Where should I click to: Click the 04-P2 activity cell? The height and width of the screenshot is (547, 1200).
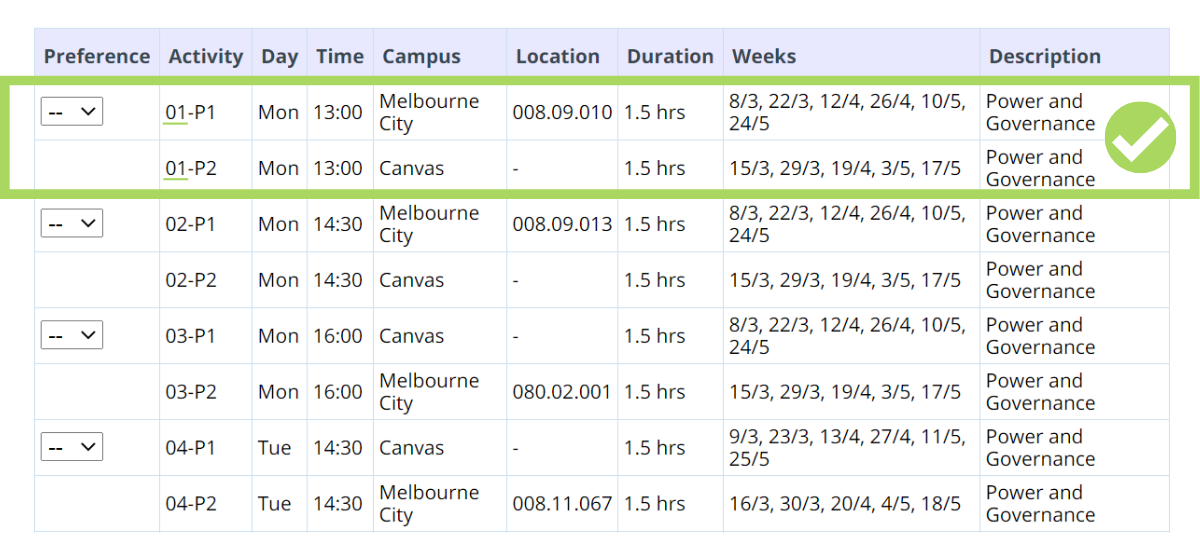[190, 504]
